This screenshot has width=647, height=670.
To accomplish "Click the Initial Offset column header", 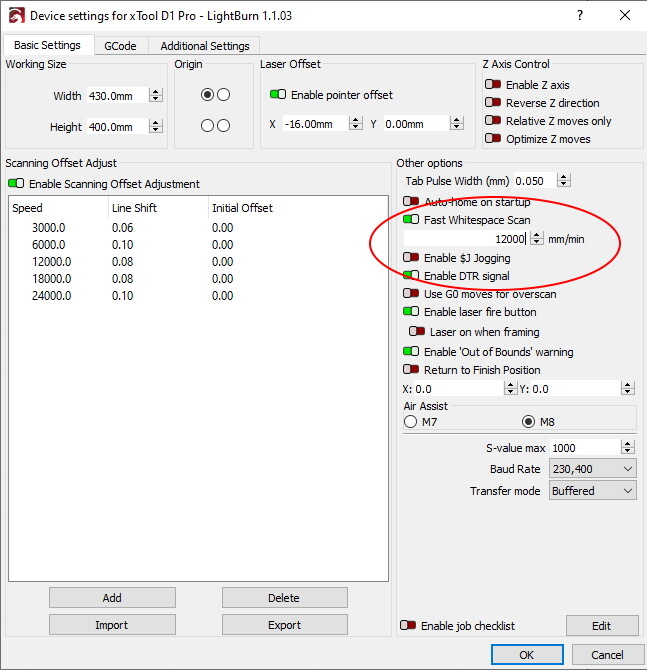I will pos(298,208).
